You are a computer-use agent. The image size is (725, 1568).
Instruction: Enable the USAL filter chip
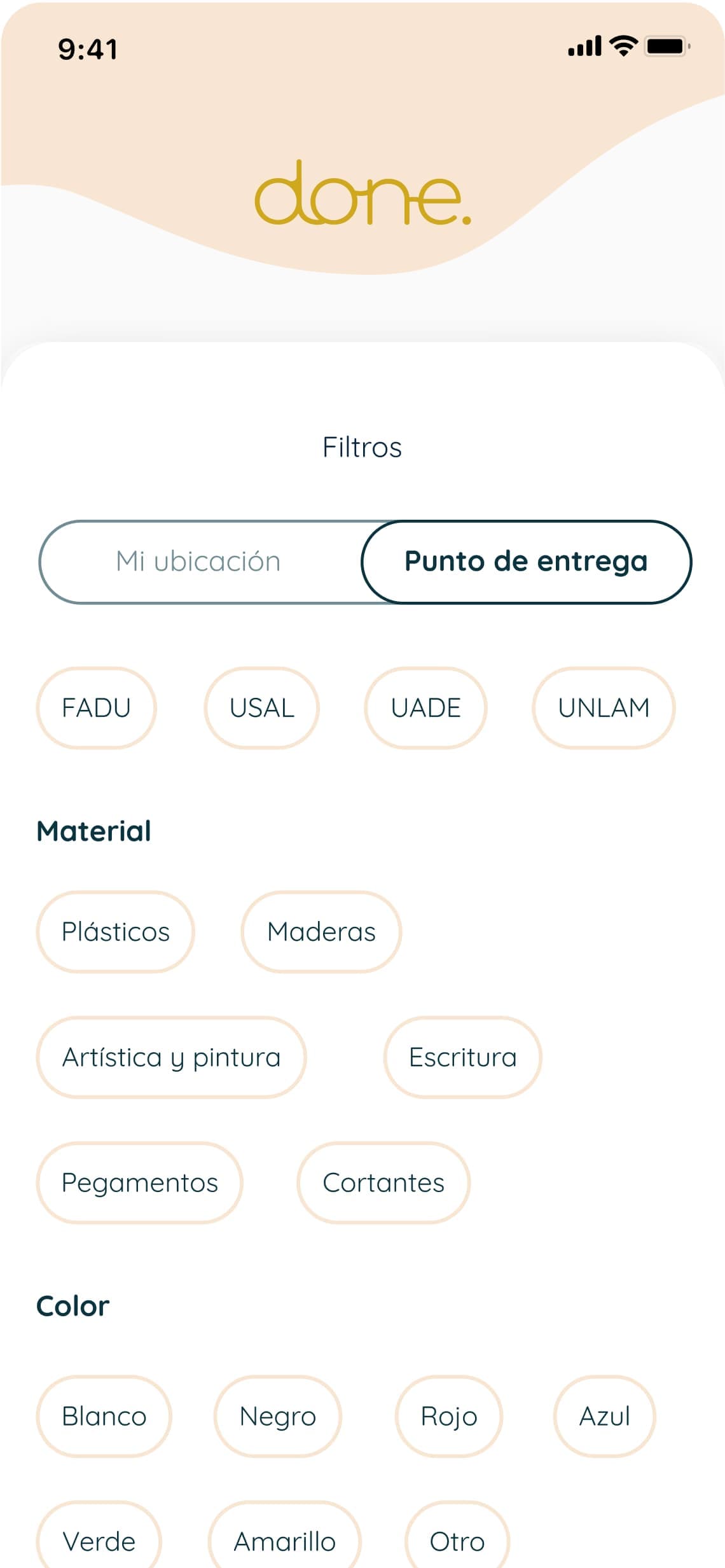pyautogui.click(x=261, y=708)
